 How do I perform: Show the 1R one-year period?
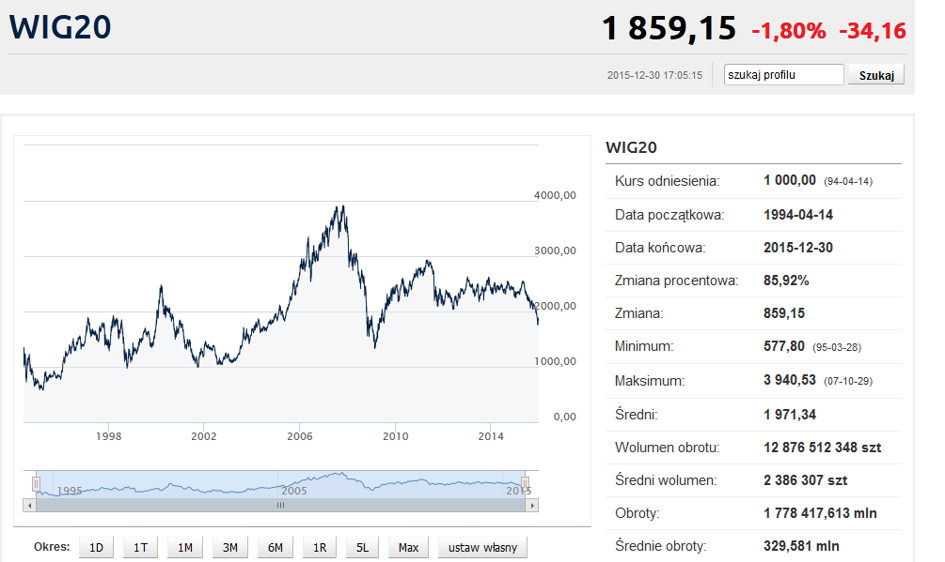pyautogui.click(x=319, y=547)
